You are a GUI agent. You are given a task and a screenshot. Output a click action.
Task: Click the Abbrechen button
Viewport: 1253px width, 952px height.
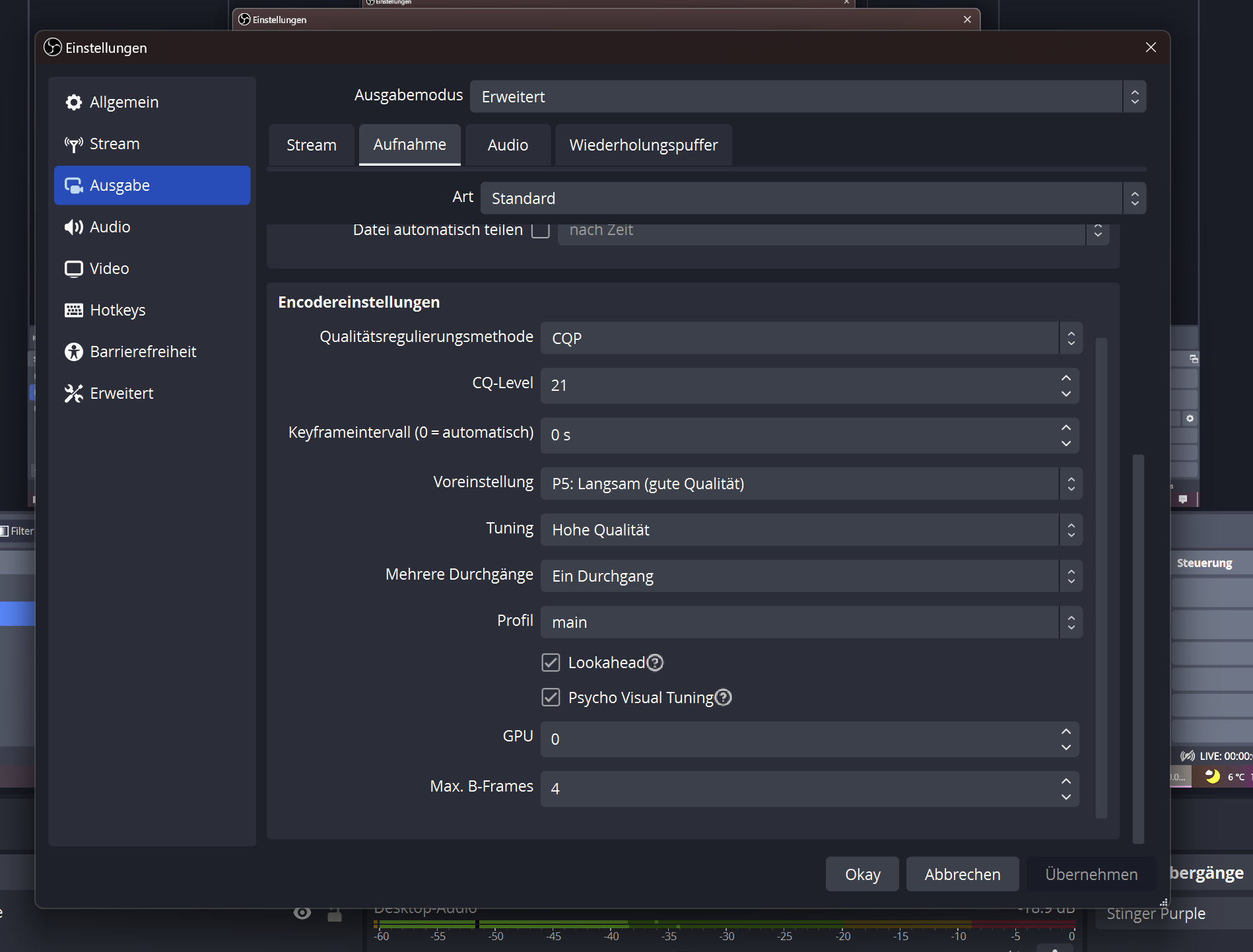tap(963, 874)
